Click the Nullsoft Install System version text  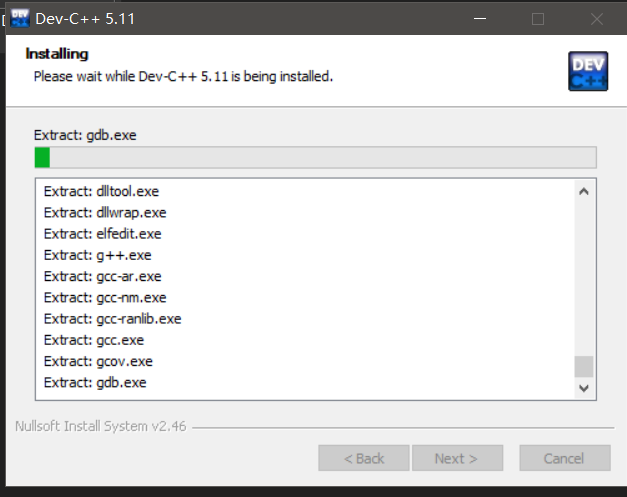(x=96, y=426)
